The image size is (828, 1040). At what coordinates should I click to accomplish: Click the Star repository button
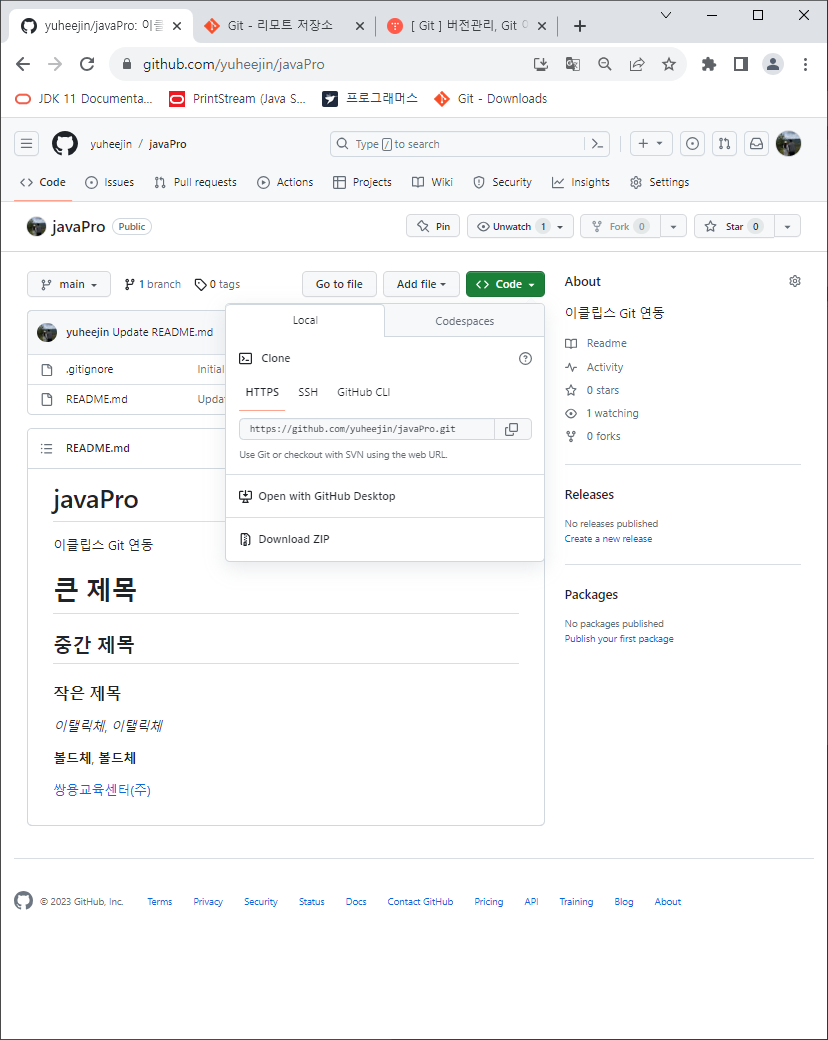tap(734, 226)
